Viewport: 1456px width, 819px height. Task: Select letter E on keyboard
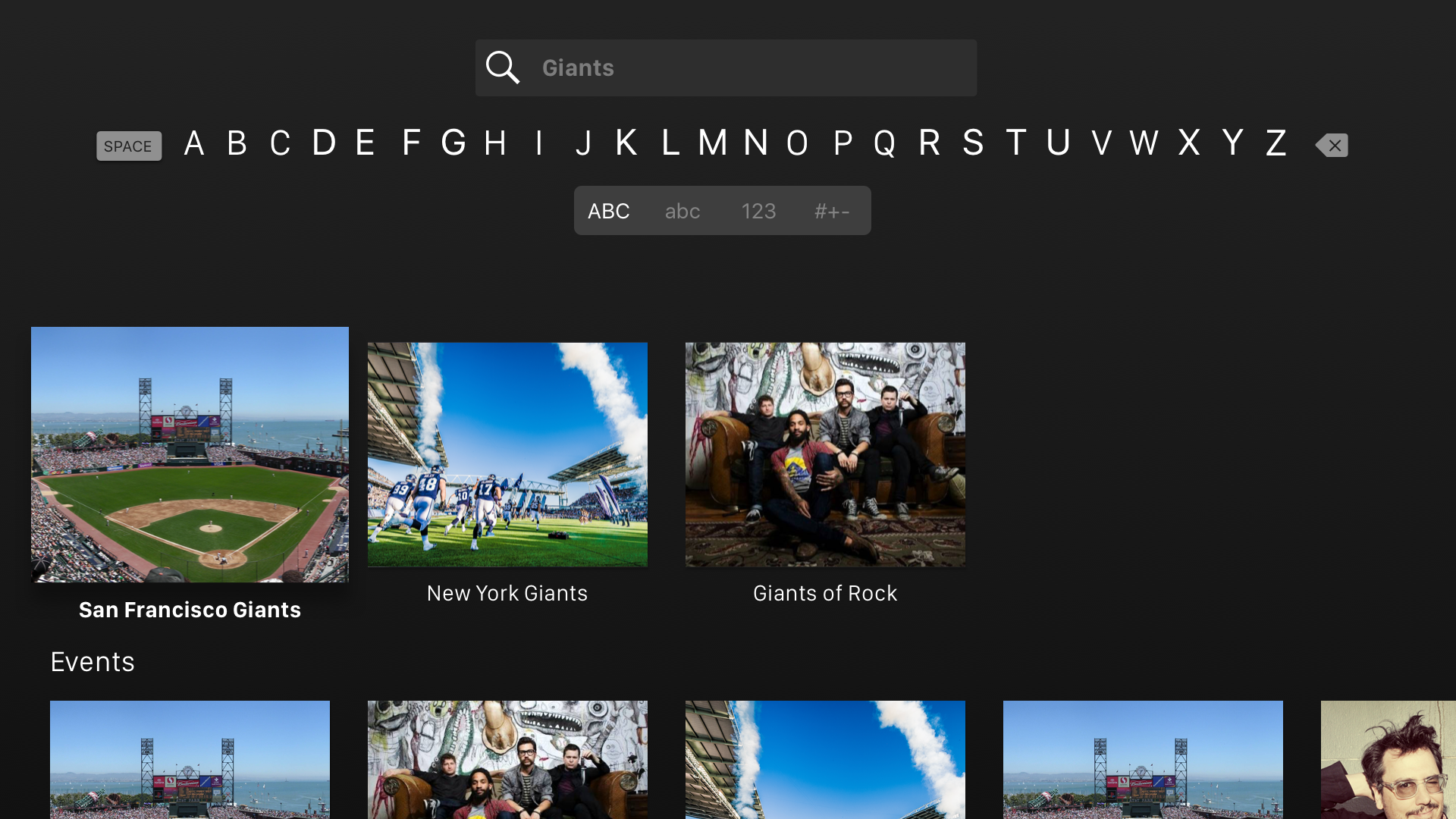pos(366,143)
